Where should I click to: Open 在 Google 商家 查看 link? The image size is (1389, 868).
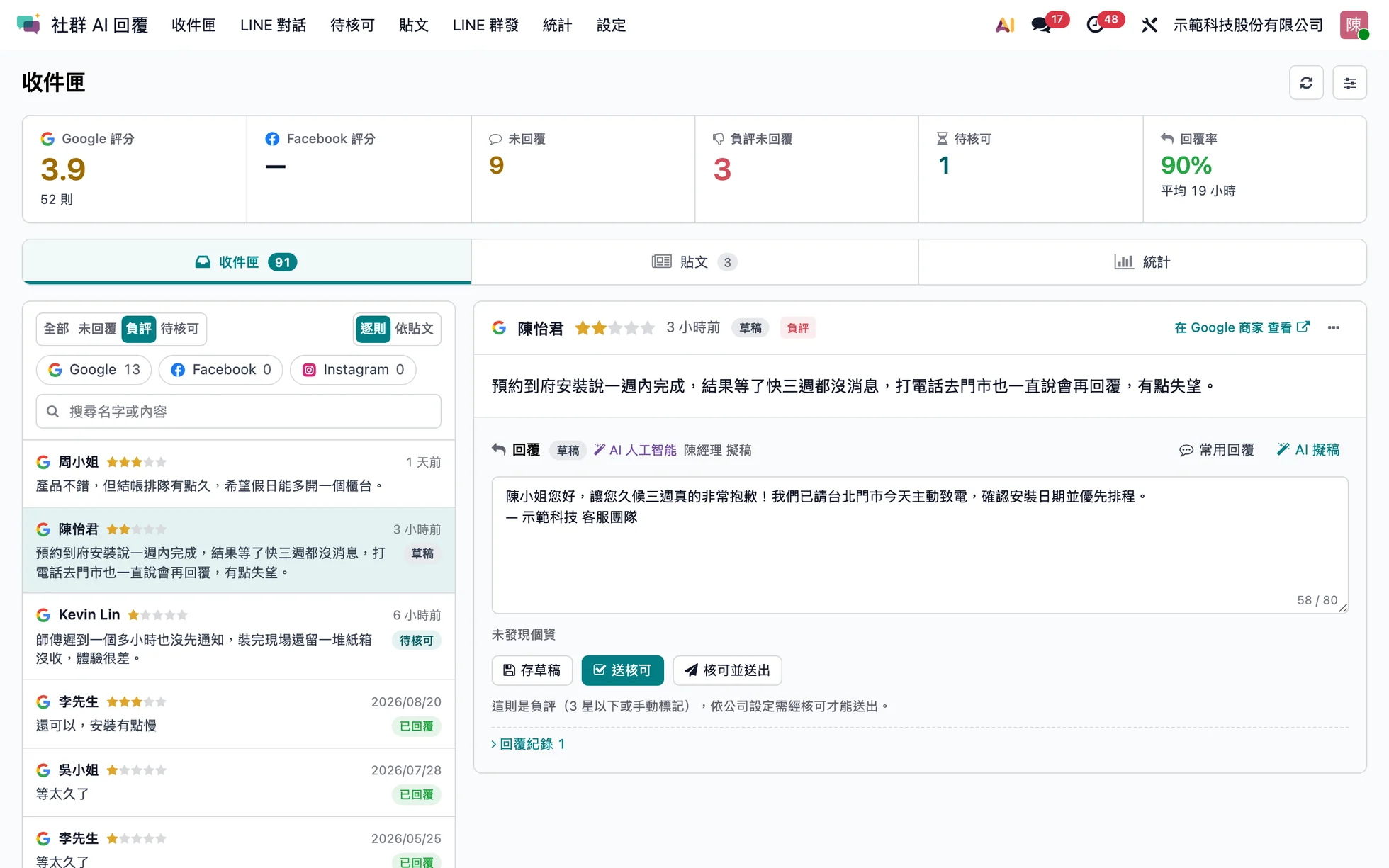tap(1242, 327)
